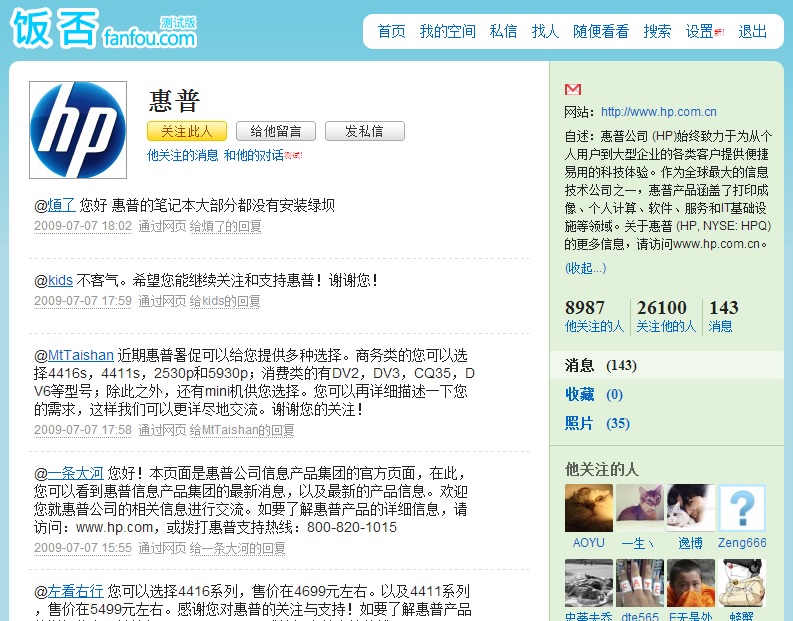793x621 pixels.
Task: Go to 首页 in the top navigation
Action: (x=391, y=31)
